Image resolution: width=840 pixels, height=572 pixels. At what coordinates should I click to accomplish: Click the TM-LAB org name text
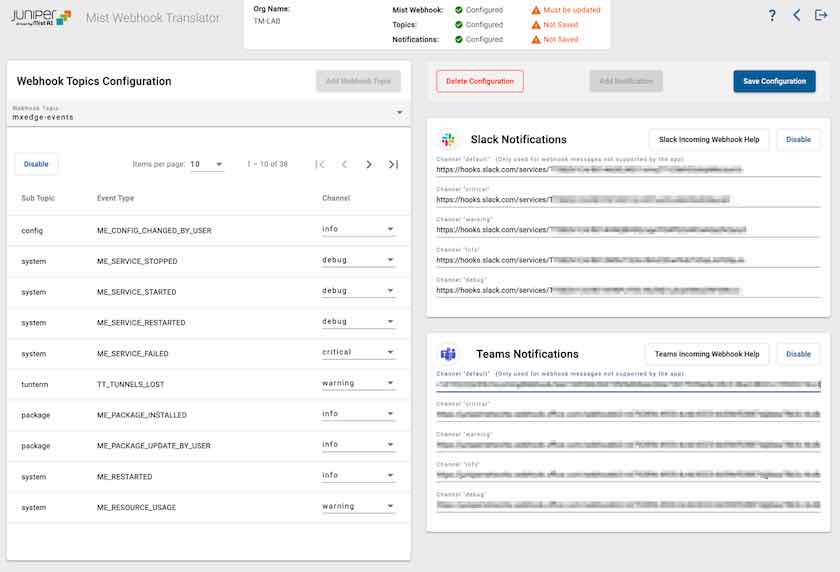pos(267,21)
